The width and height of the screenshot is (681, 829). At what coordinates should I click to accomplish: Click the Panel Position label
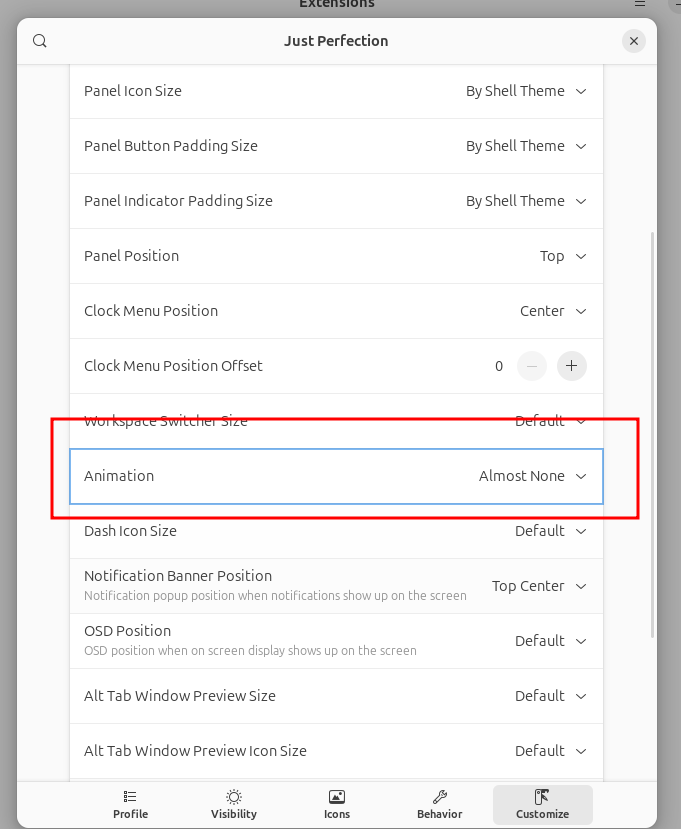[x=132, y=256]
